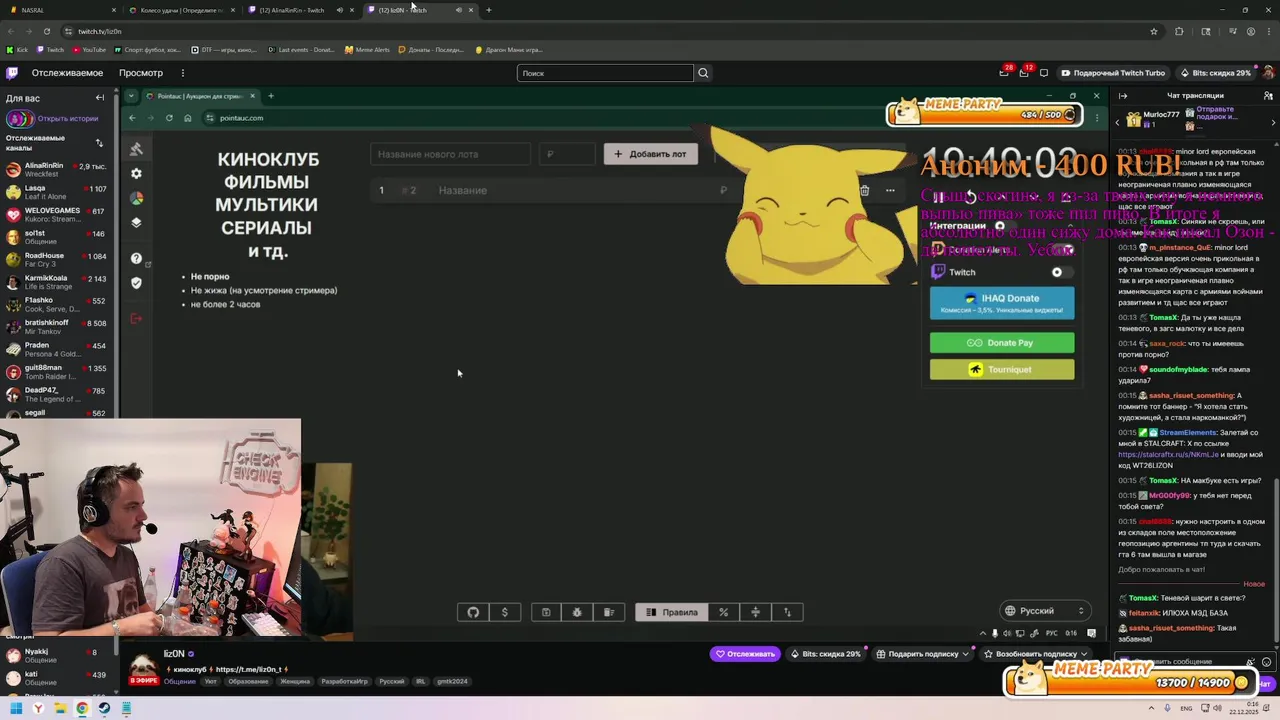The width and height of the screenshot is (1280, 720).
Task: Click the Добавить лот button
Action: (651, 154)
